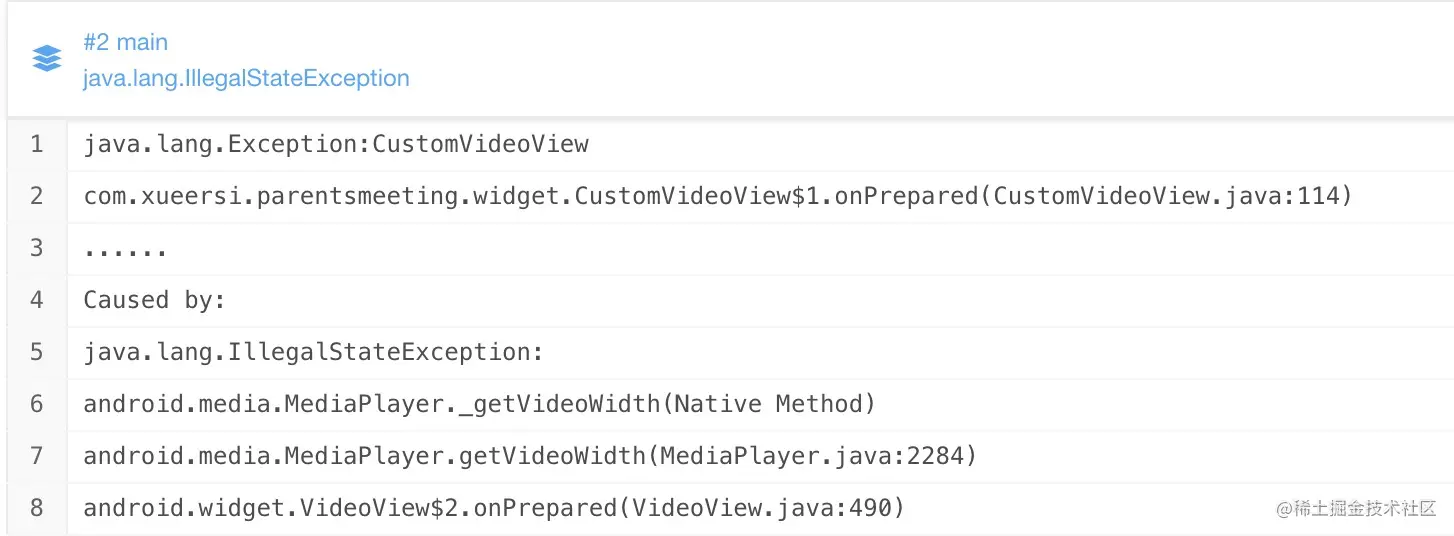The image size is (1454, 536).
Task: Click the "Caused by:" line
Action: [x=154, y=300]
